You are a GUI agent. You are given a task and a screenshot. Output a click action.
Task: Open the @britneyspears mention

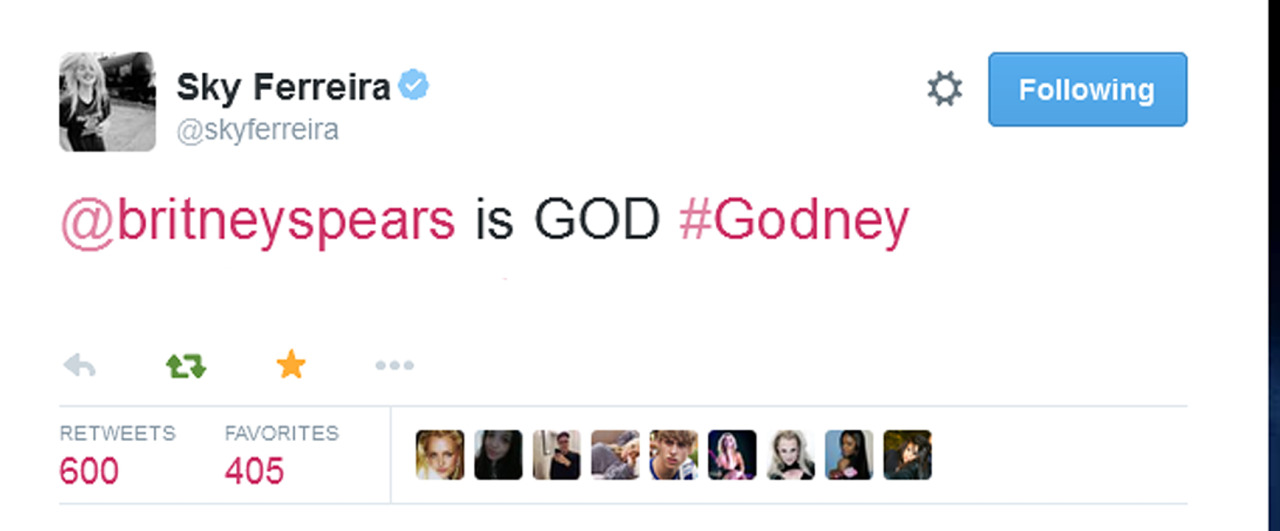pos(258,220)
